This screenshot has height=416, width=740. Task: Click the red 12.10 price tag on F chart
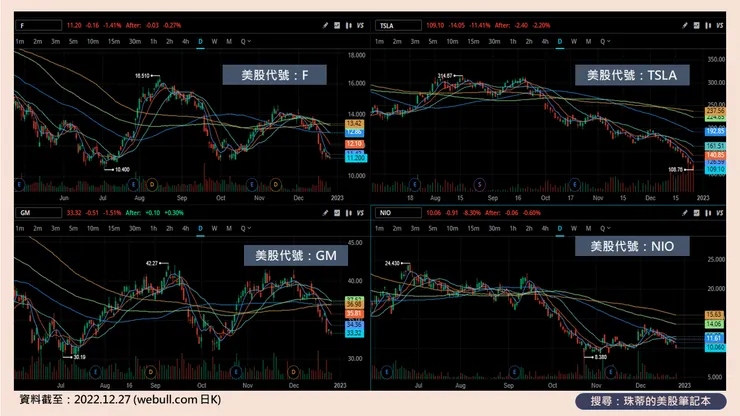tap(354, 144)
